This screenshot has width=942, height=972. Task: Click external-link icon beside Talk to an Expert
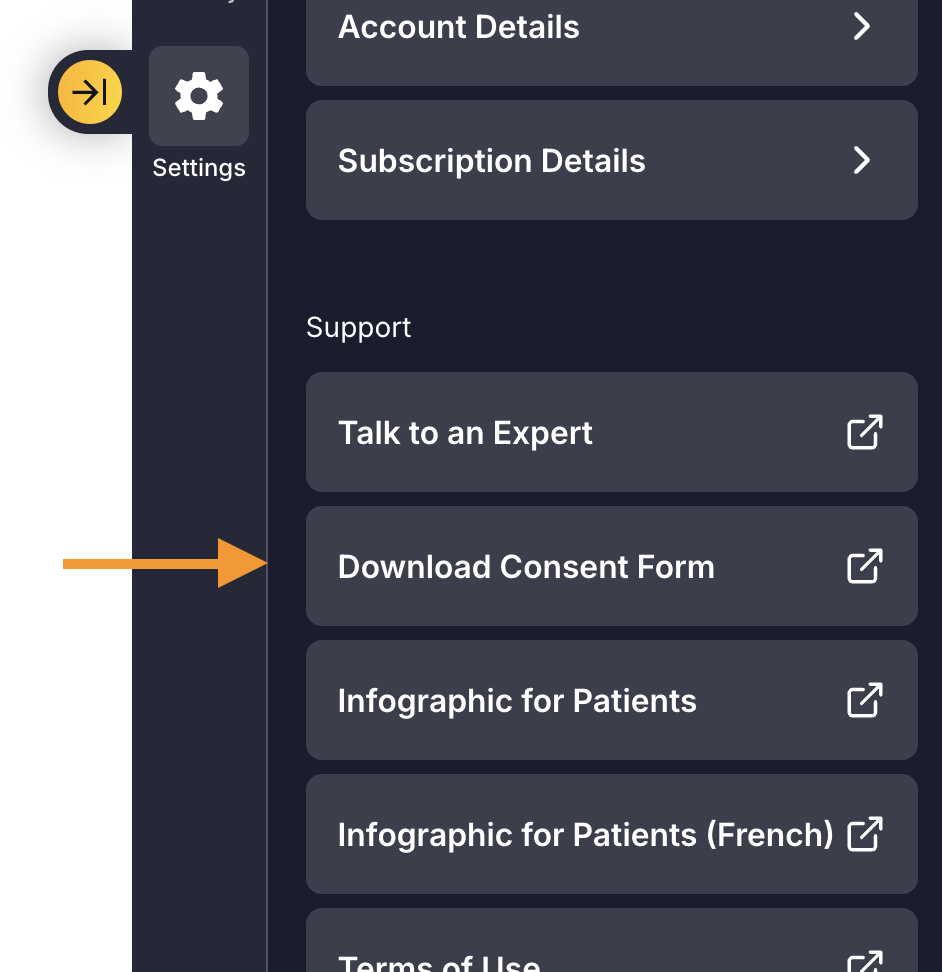click(865, 432)
